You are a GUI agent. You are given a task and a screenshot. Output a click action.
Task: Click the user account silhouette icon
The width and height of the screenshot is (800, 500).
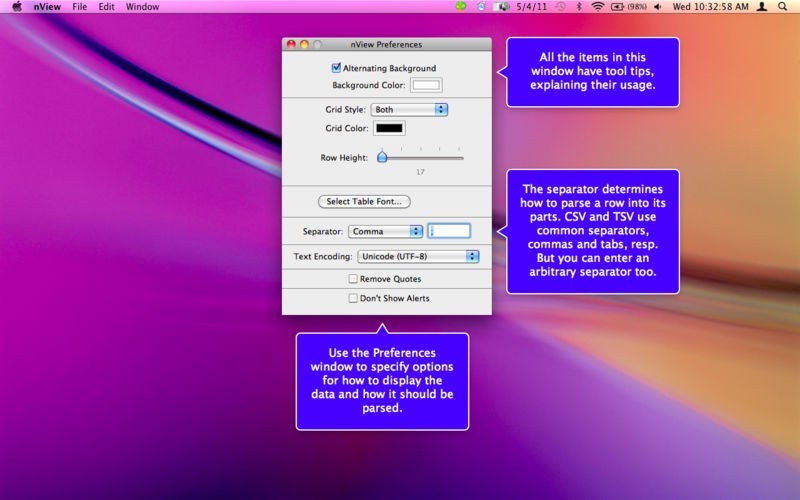(762, 7)
